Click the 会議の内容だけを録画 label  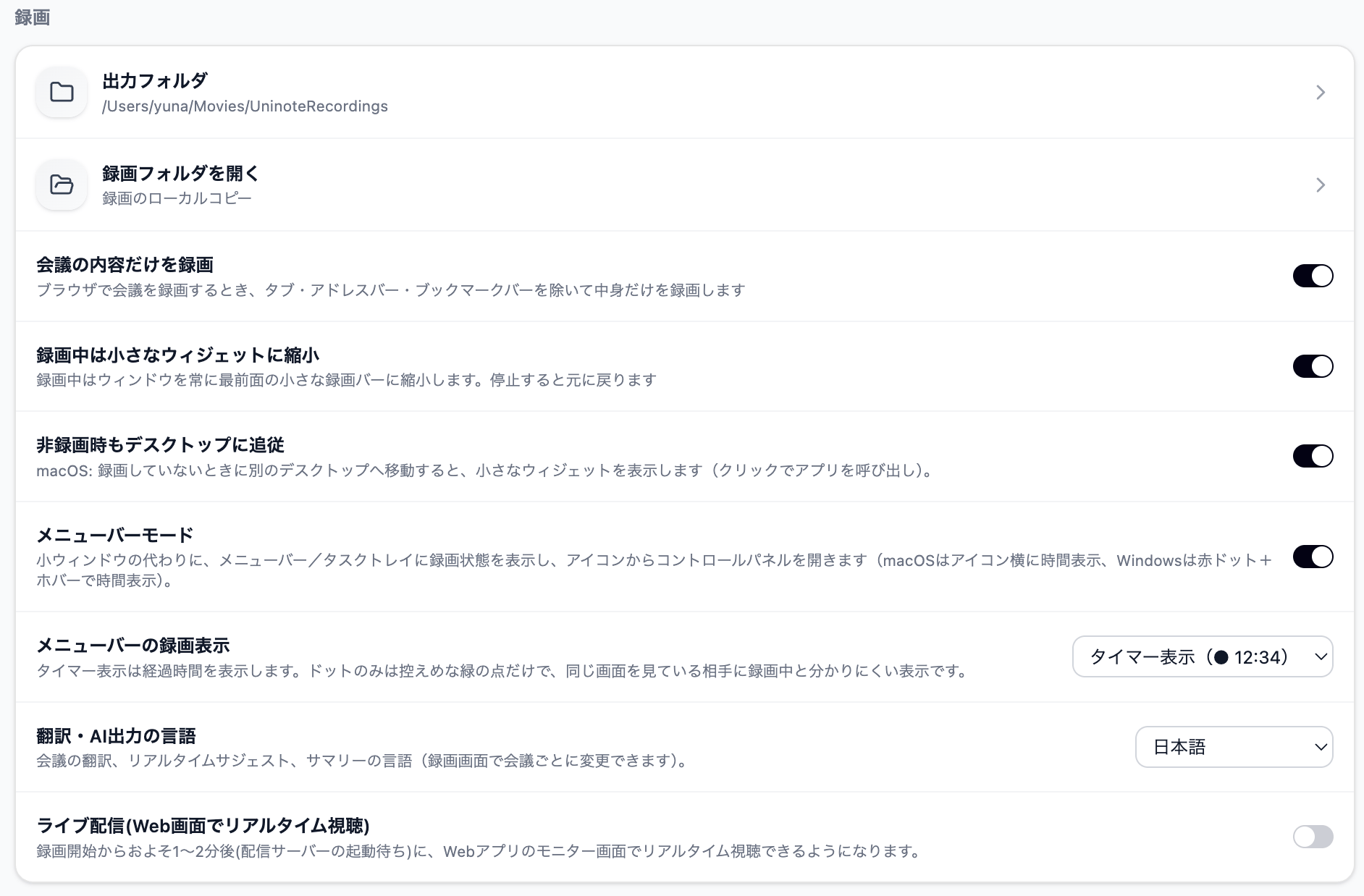(x=125, y=265)
